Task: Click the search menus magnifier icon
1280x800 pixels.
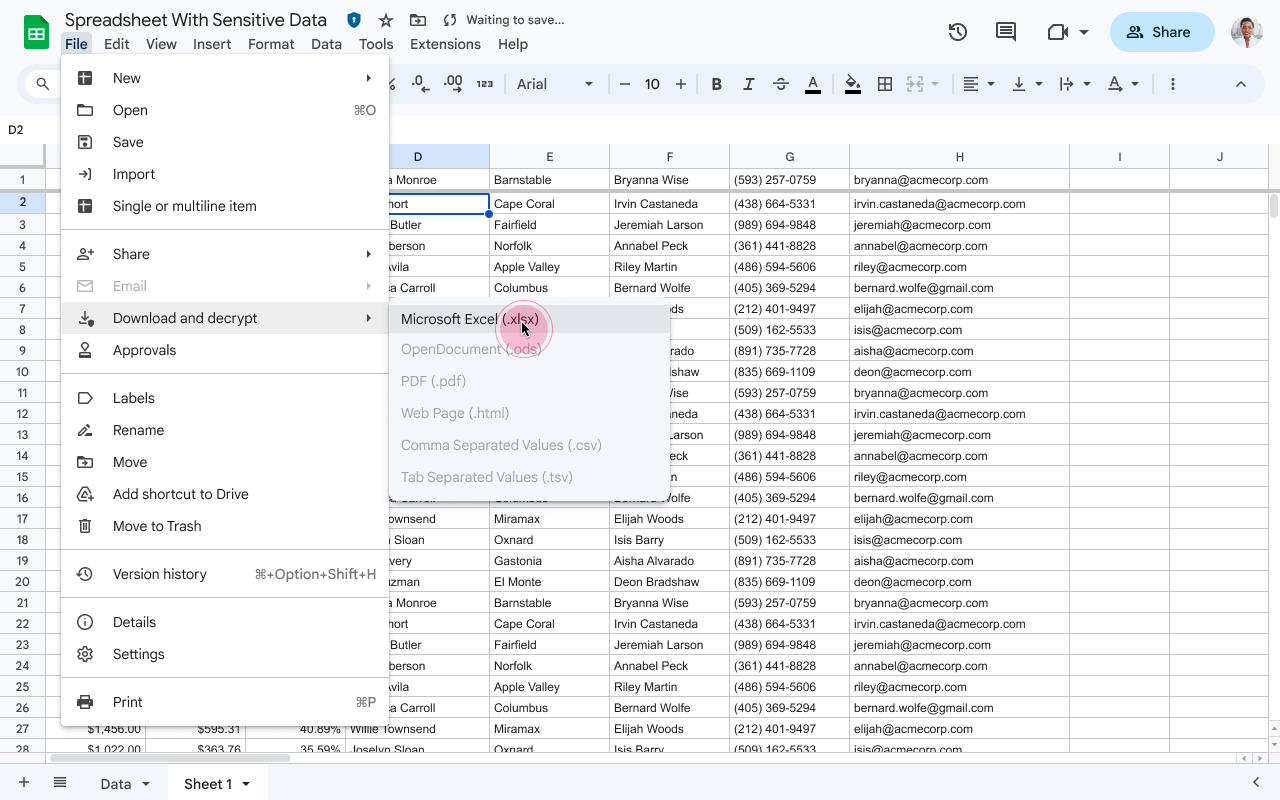Action: click(42, 84)
